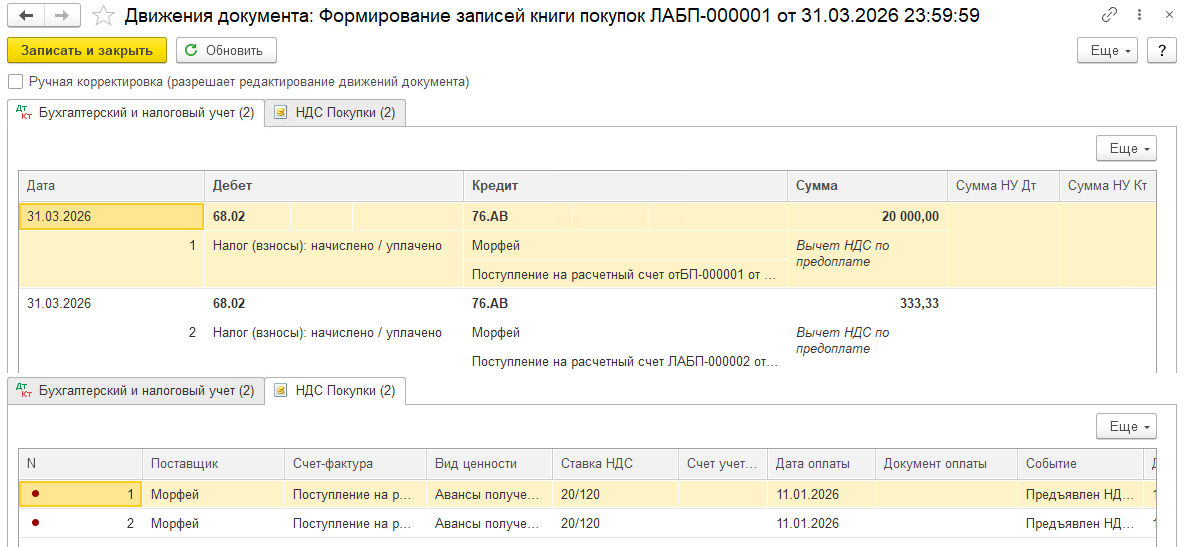Click Авансы получе... value in row 1
Image resolution: width=1191 pixels, height=547 pixels.
[489, 495]
